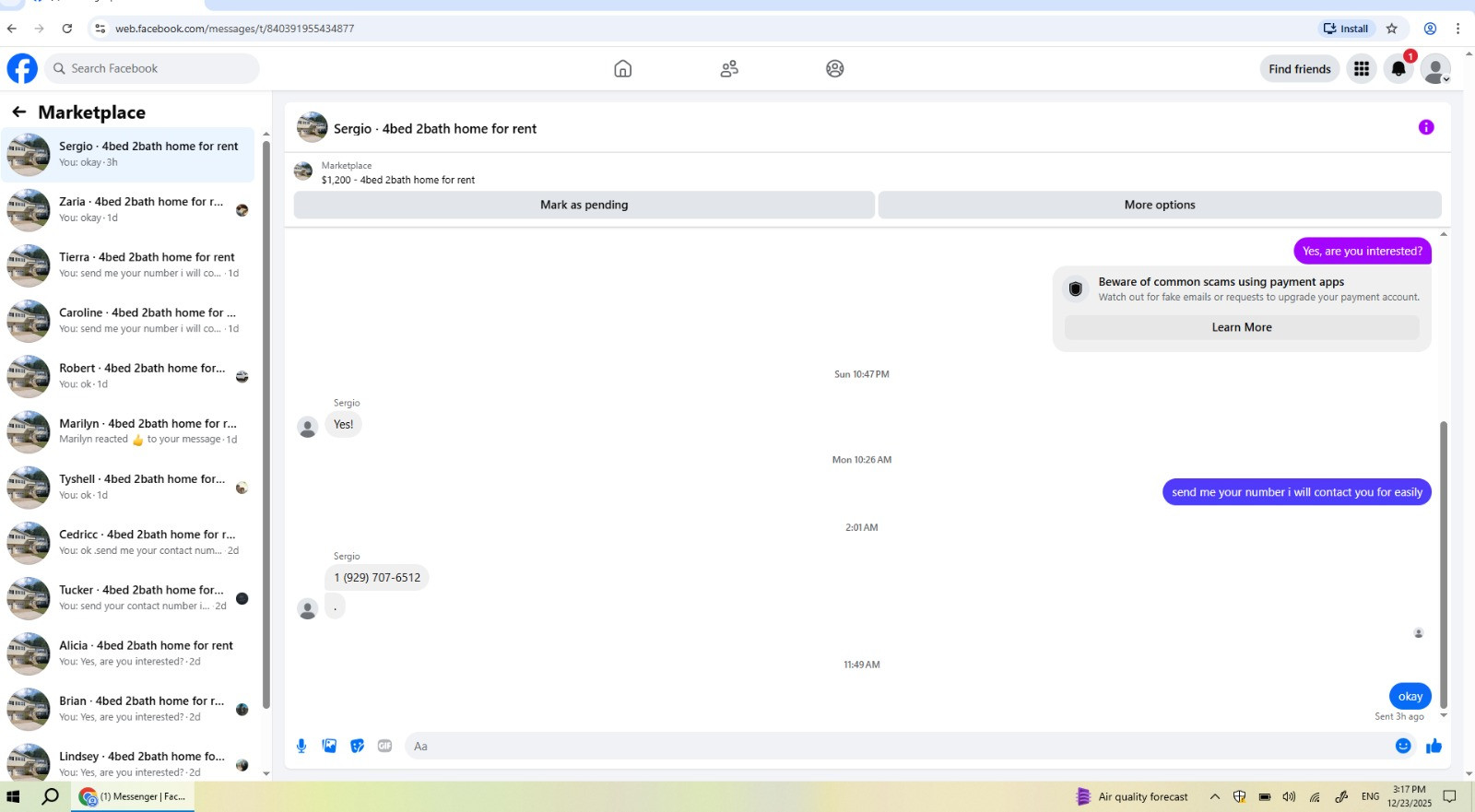Open the volume control tray icon
The image size is (1475, 812).
point(1289,796)
